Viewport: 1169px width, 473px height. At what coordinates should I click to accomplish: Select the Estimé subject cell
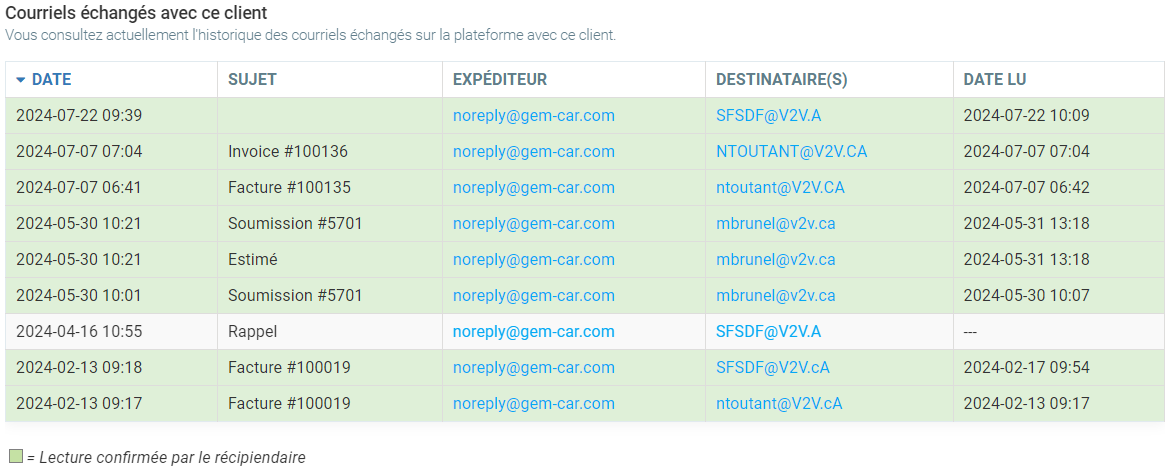tap(252, 260)
